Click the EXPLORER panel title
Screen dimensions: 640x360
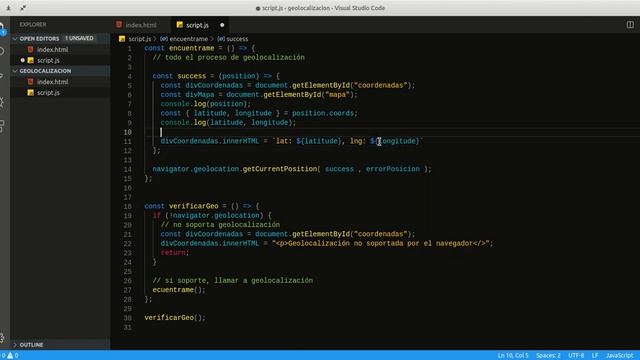point(33,24)
